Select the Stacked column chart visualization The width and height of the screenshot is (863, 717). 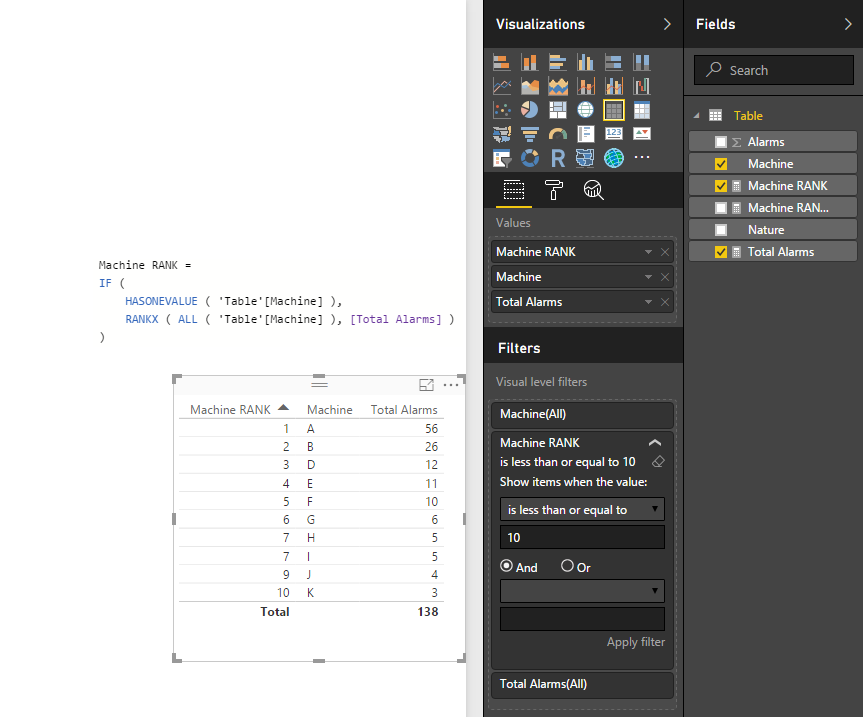pyautogui.click(x=529, y=62)
